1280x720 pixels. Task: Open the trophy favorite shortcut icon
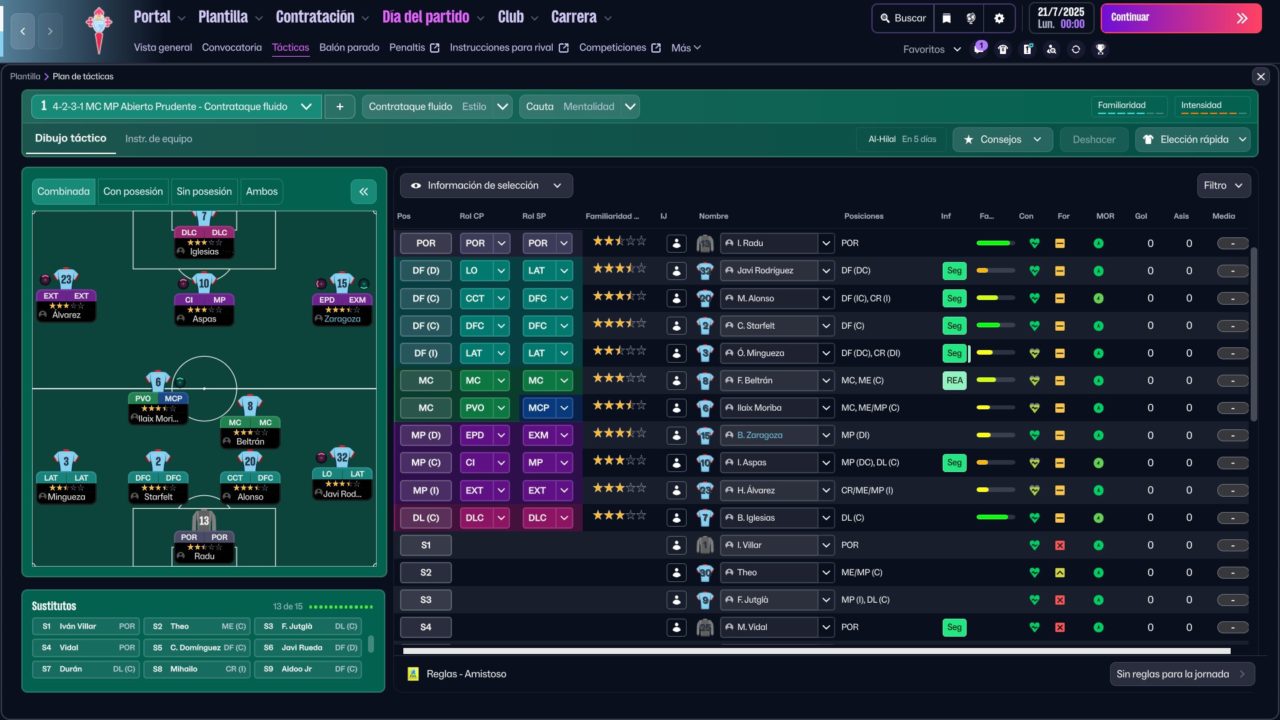point(1100,49)
